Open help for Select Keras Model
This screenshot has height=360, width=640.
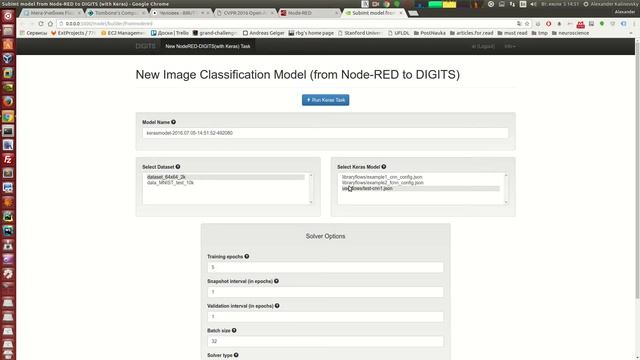pos(384,167)
